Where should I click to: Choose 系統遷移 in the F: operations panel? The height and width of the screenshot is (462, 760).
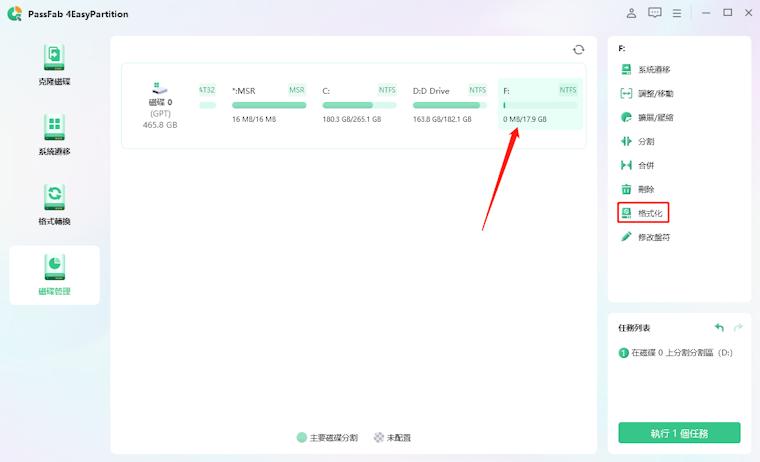(x=645, y=69)
